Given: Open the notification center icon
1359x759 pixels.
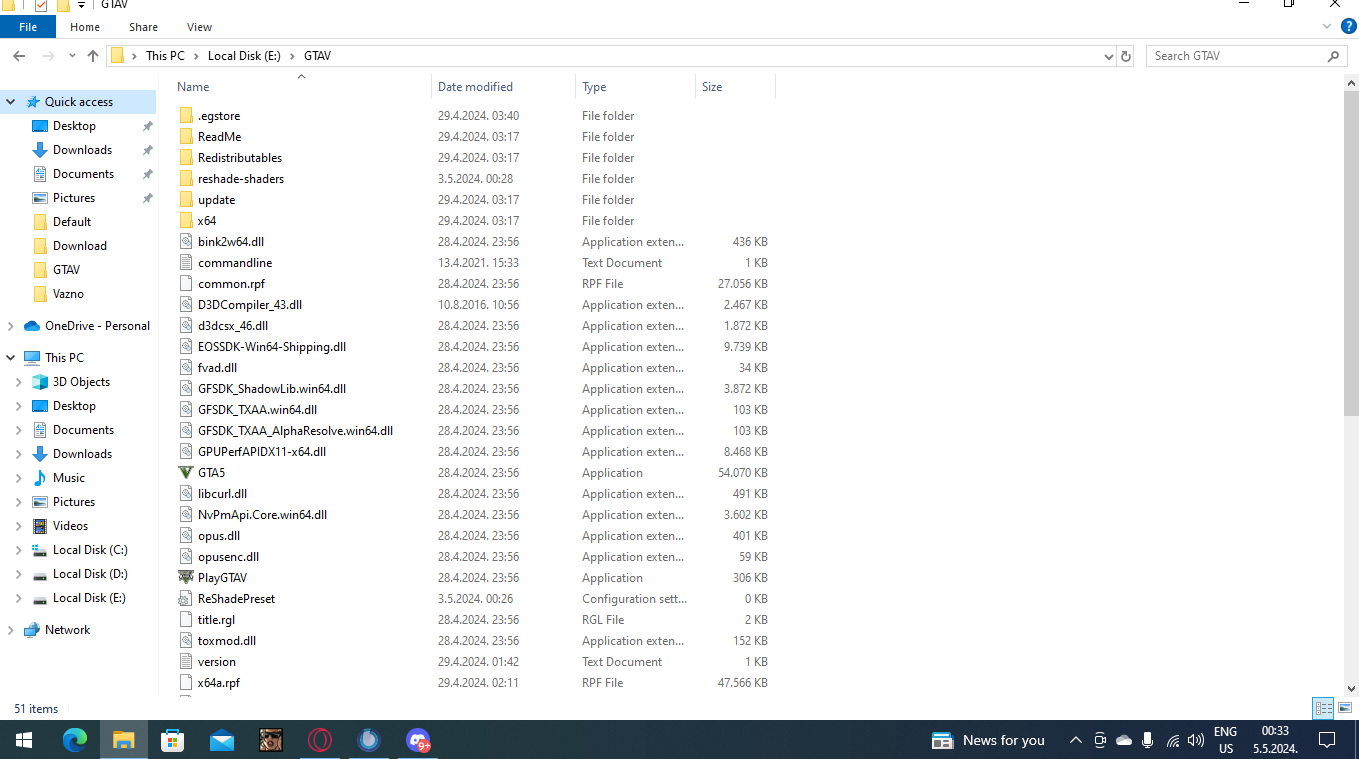Looking at the screenshot, I should pyautogui.click(x=1327, y=740).
